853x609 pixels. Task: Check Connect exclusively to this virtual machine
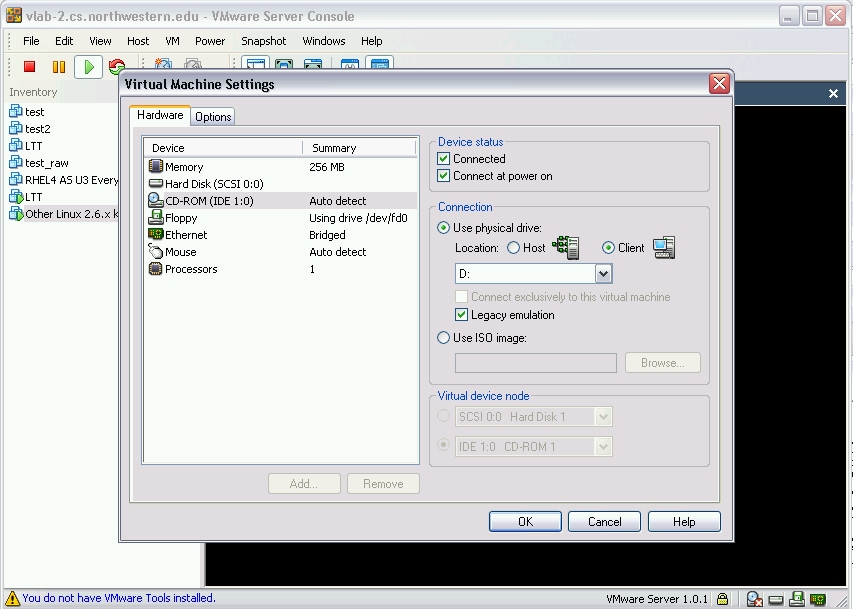461,297
